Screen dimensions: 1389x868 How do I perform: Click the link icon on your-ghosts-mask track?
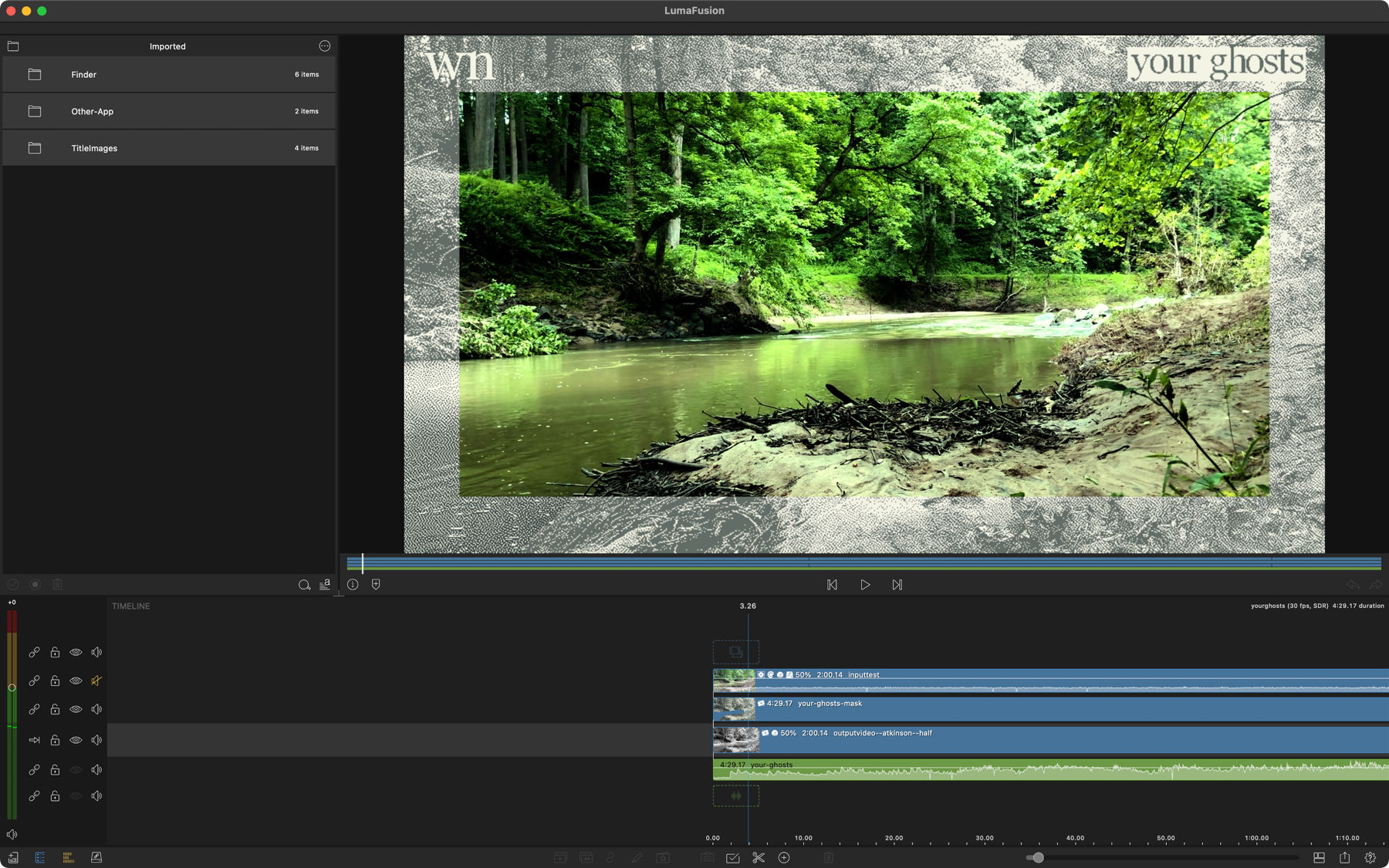[34, 709]
